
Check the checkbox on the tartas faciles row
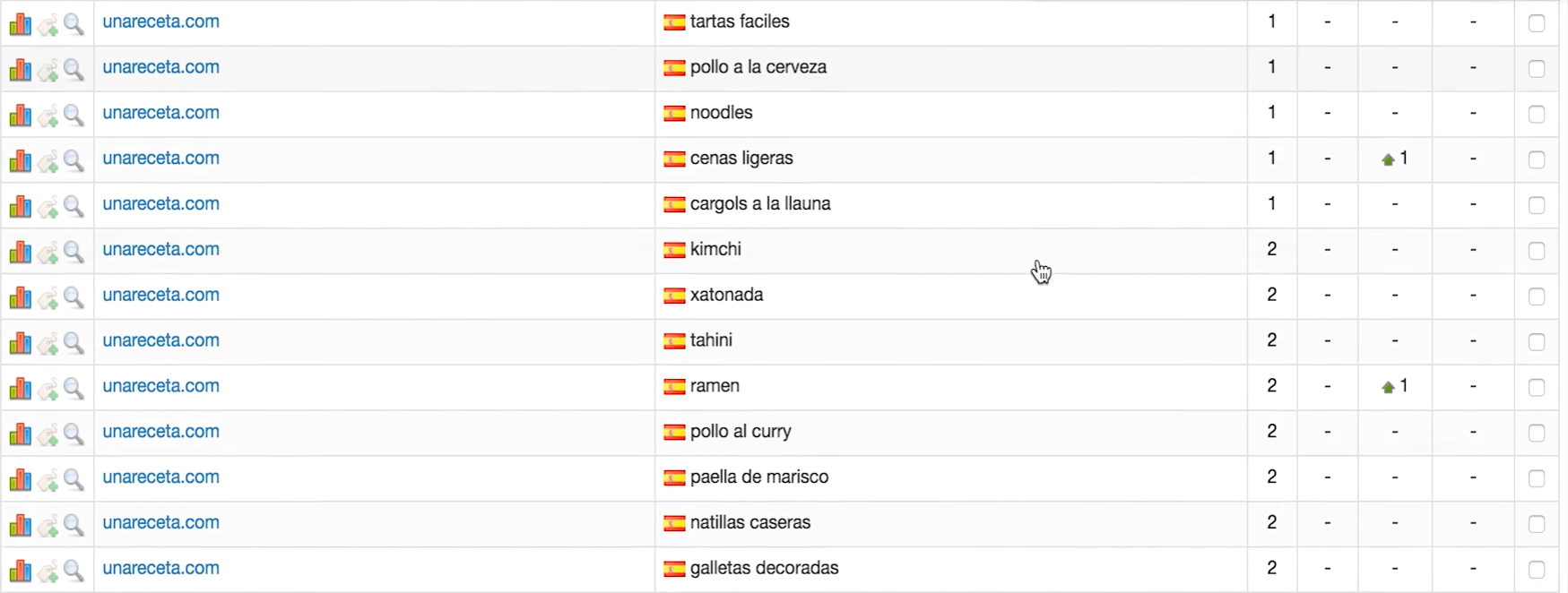1537,24
